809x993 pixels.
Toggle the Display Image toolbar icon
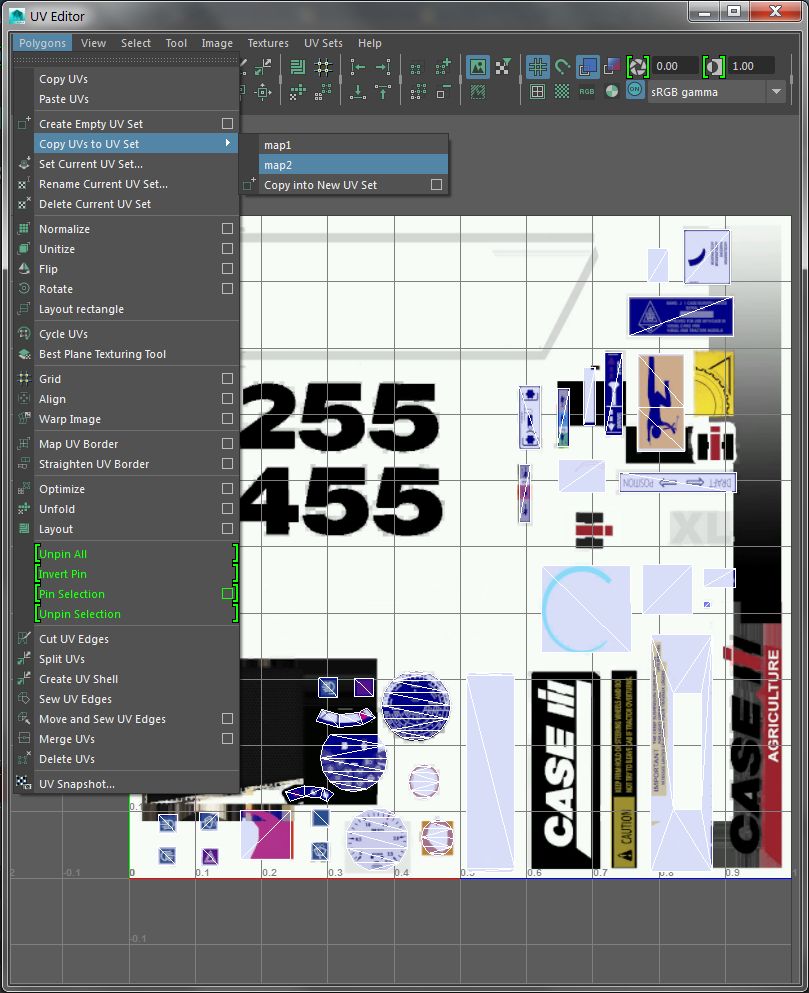477,66
